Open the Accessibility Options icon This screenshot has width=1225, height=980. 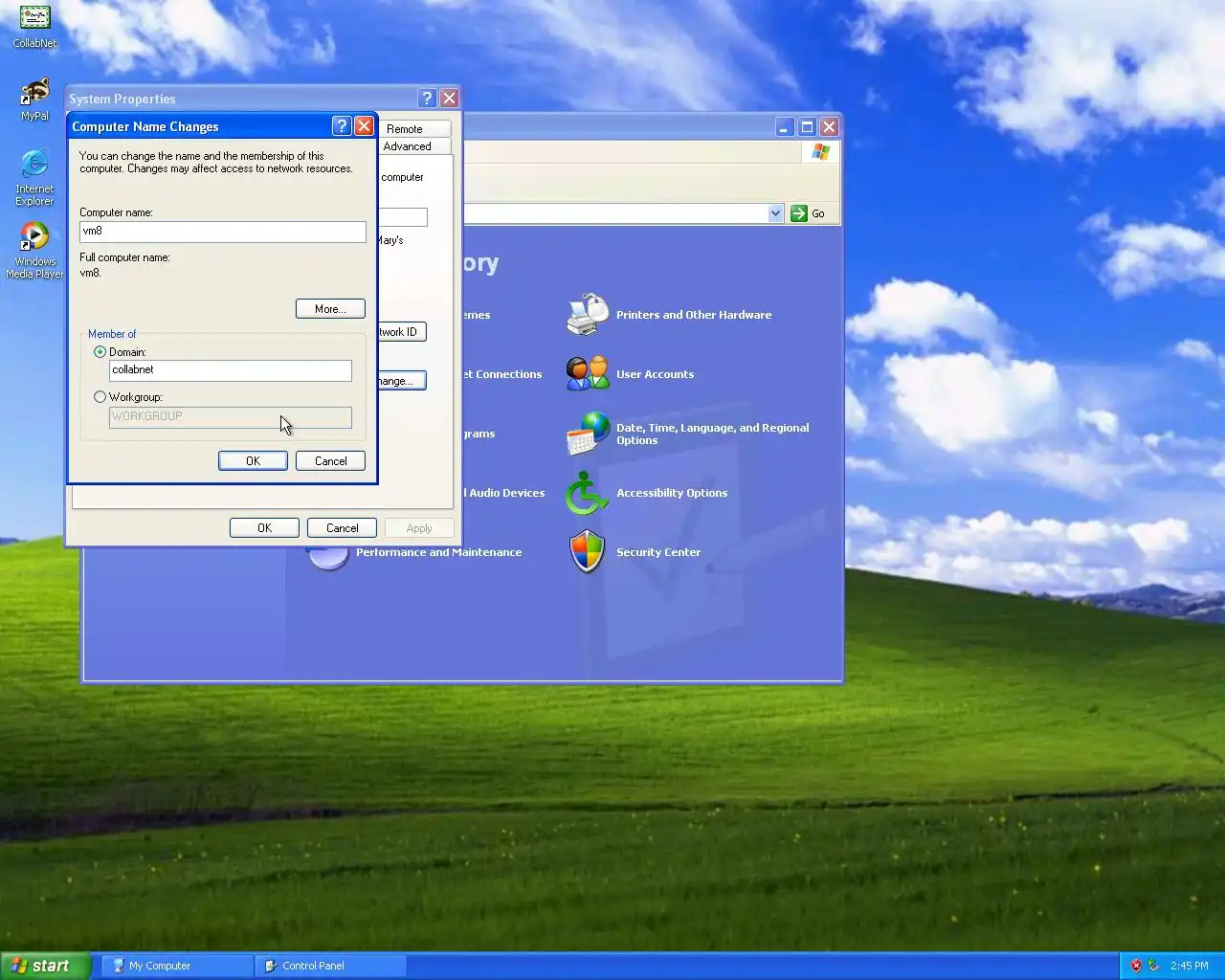588,493
